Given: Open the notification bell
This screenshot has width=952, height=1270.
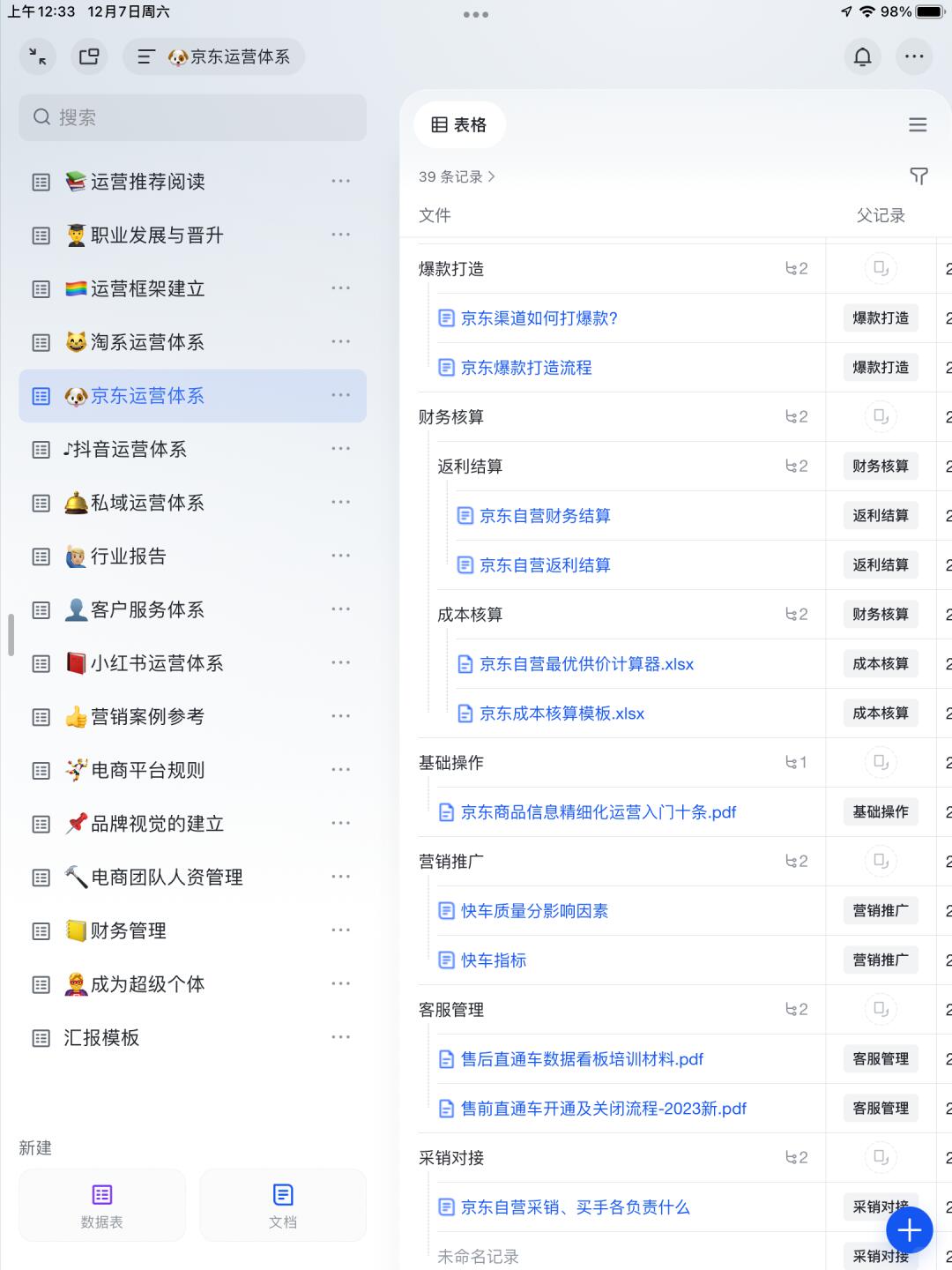Looking at the screenshot, I should tap(863, 56).
